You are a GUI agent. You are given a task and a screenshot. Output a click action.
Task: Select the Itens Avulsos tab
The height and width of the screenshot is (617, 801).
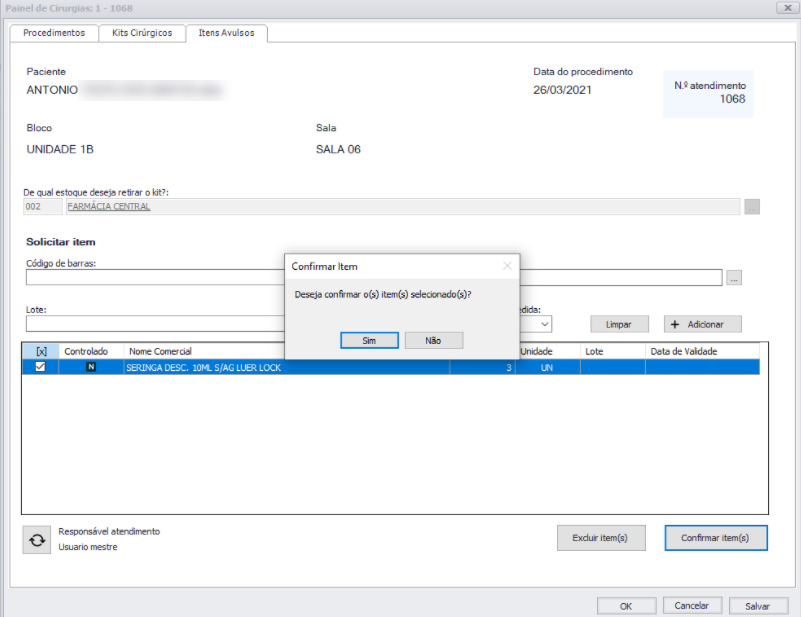point(226,33)
